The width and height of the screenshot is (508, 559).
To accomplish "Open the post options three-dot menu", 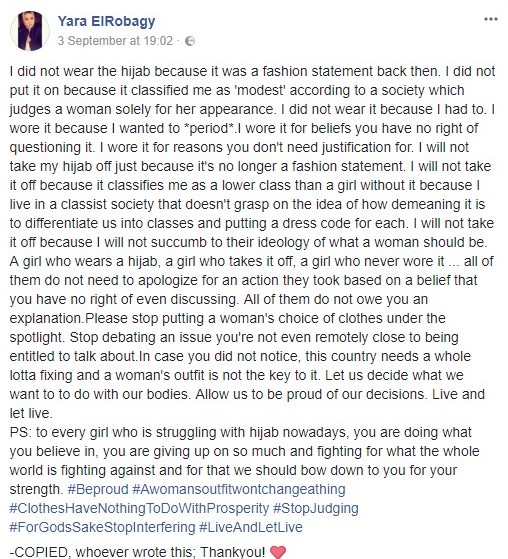I will point(491,19).
